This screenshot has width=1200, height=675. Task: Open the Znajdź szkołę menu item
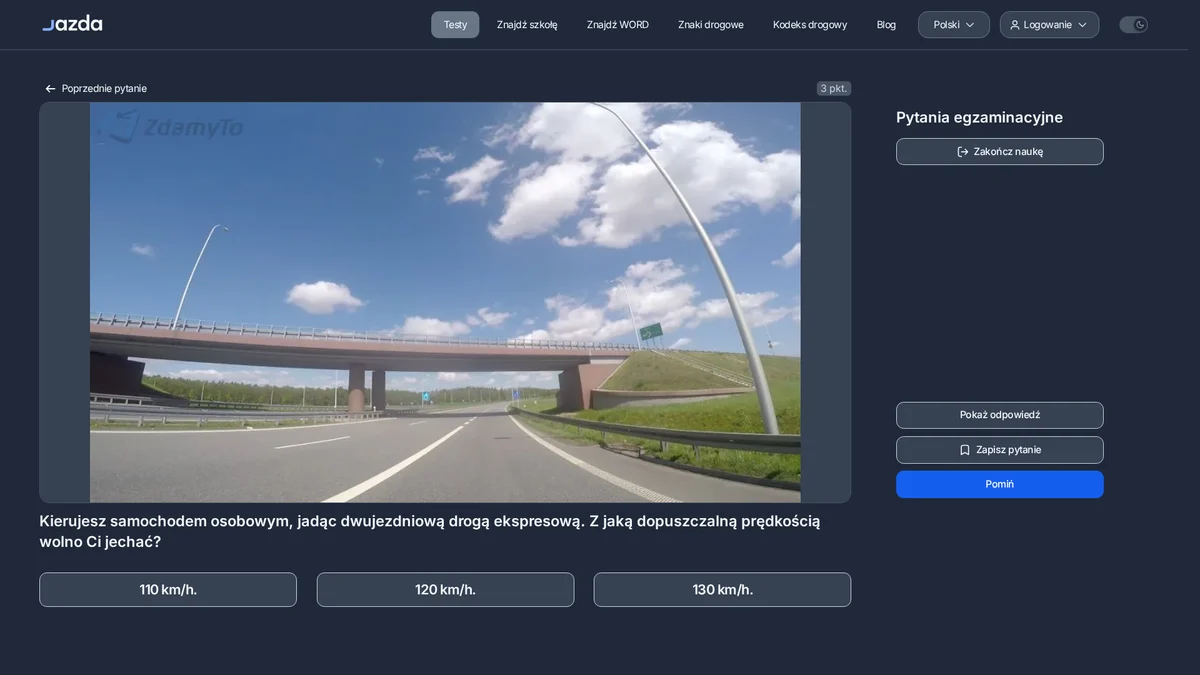527,25
